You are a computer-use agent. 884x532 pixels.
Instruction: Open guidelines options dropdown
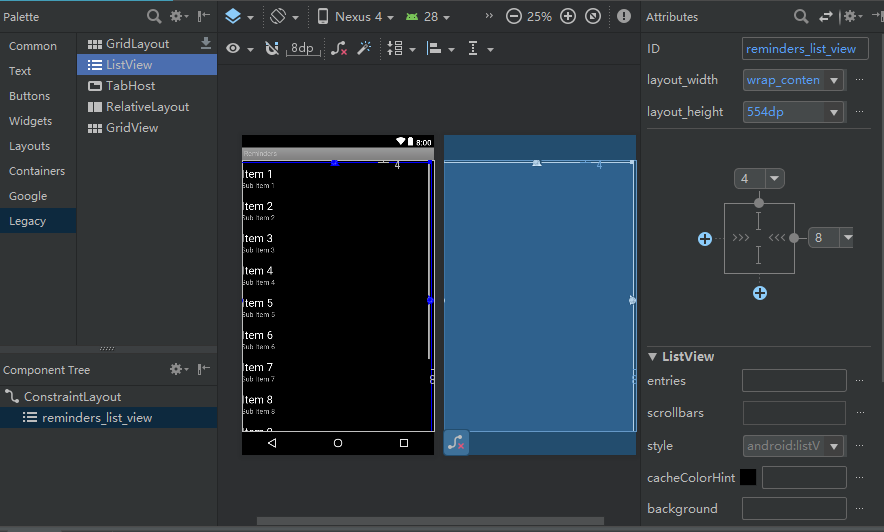tap(480, 49)
